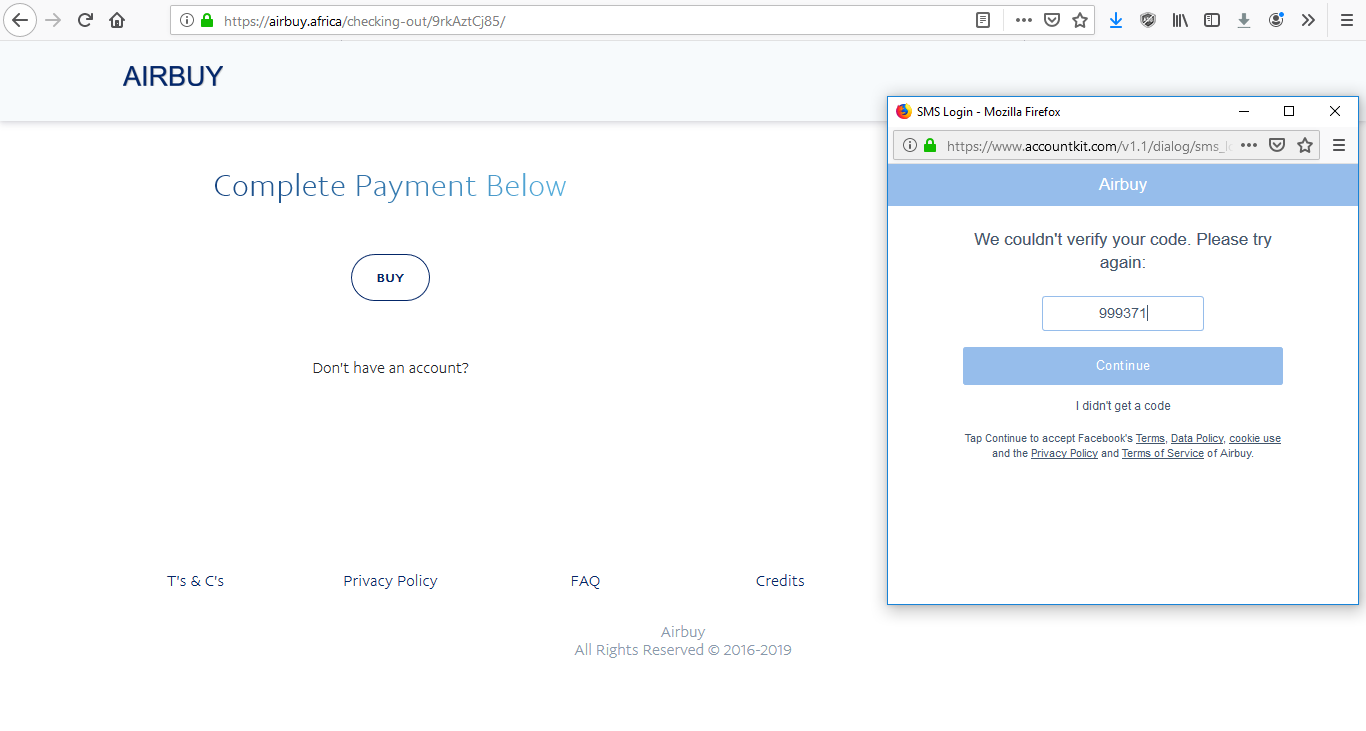Open page actions dots in SMS Login popup
This screenshot has height=731, width=1366.
[1249, 145]
